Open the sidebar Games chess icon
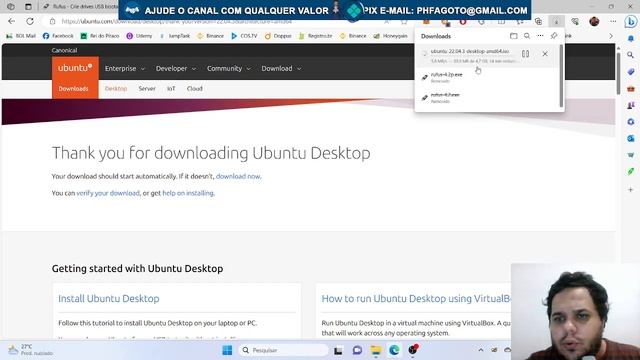The image size is (640, 360). point(631,105)
